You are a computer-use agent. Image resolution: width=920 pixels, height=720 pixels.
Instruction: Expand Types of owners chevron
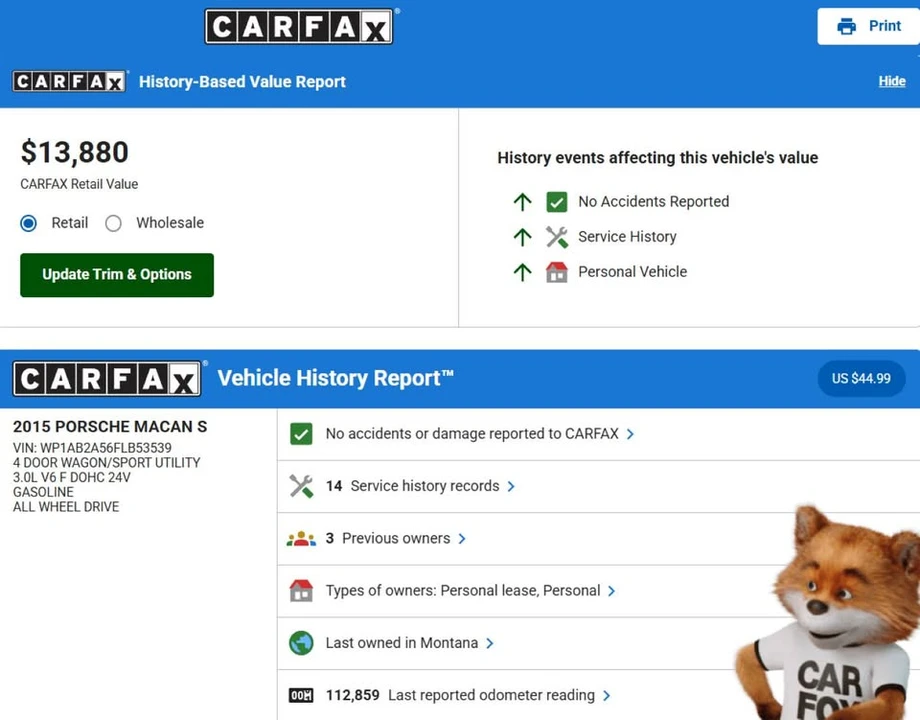(611, 591)
